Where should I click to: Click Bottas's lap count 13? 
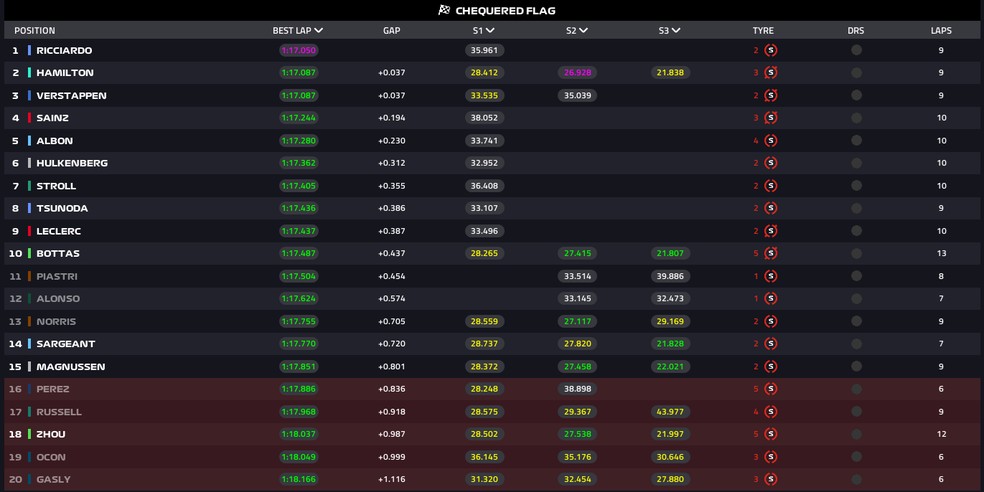tap(941, 254)
